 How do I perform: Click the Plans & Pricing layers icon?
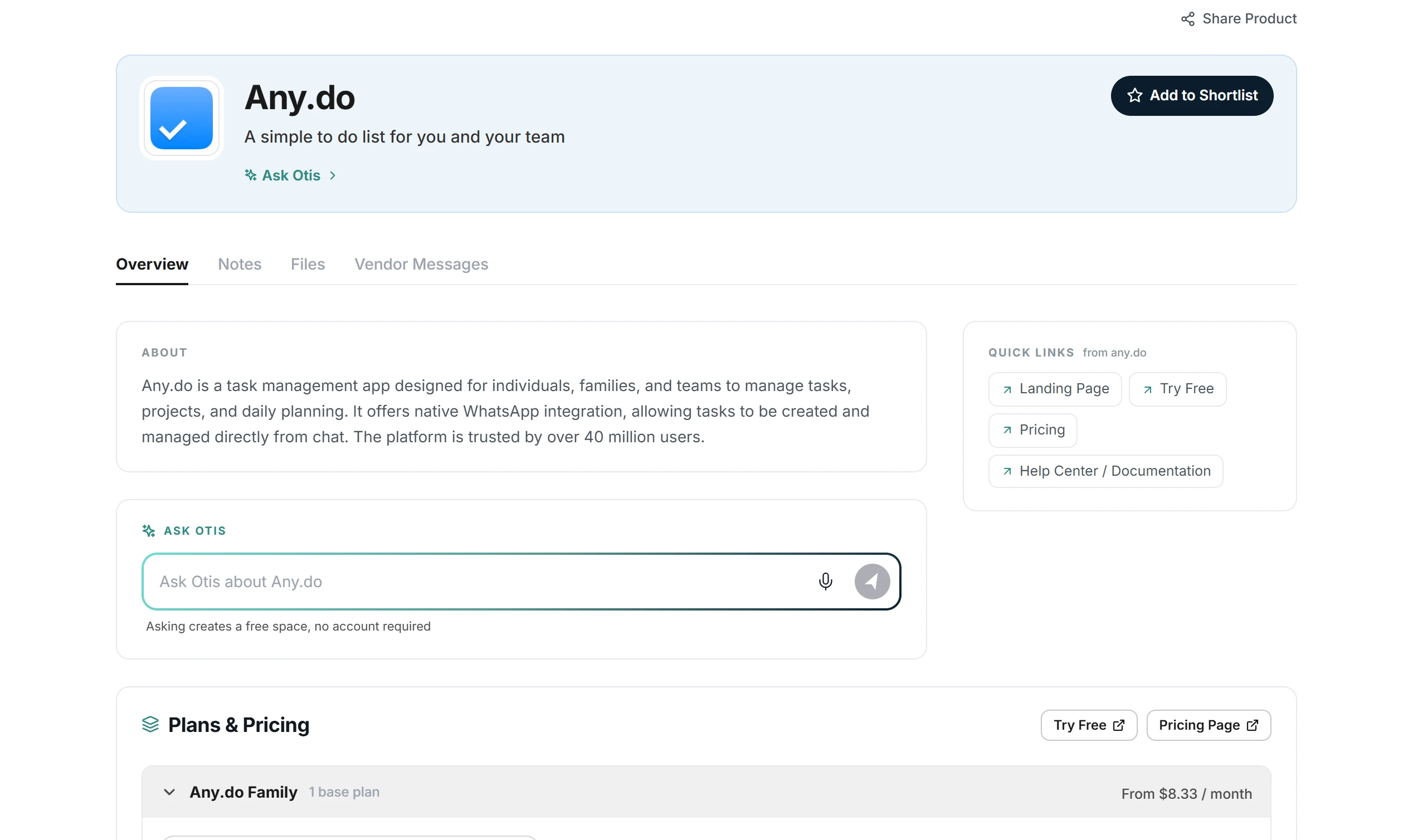pos(150,724)
